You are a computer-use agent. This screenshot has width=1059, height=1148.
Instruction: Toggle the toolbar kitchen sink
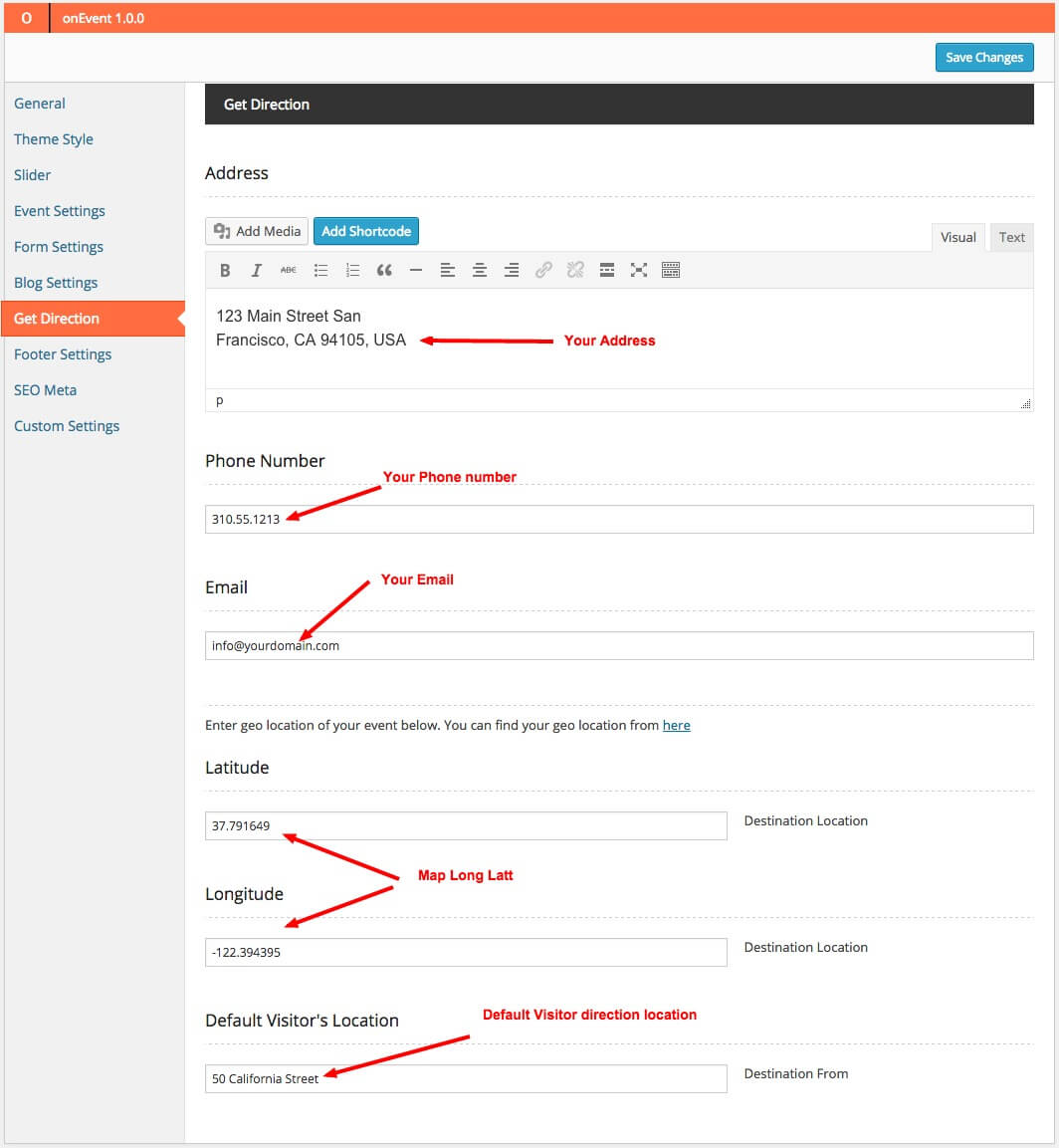point(671,270)
